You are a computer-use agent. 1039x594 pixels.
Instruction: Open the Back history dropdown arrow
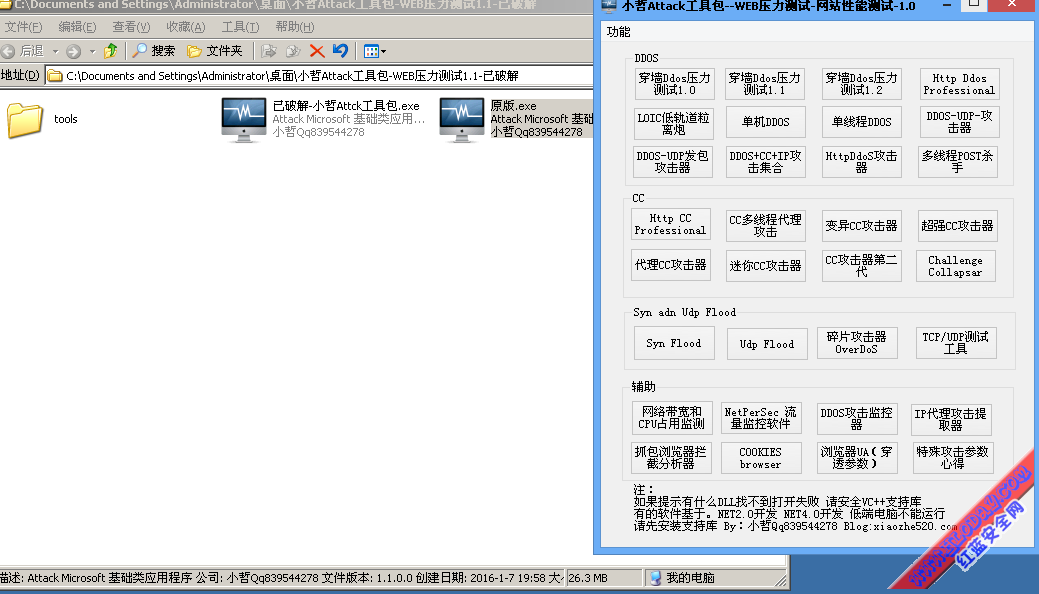(56, 51)
